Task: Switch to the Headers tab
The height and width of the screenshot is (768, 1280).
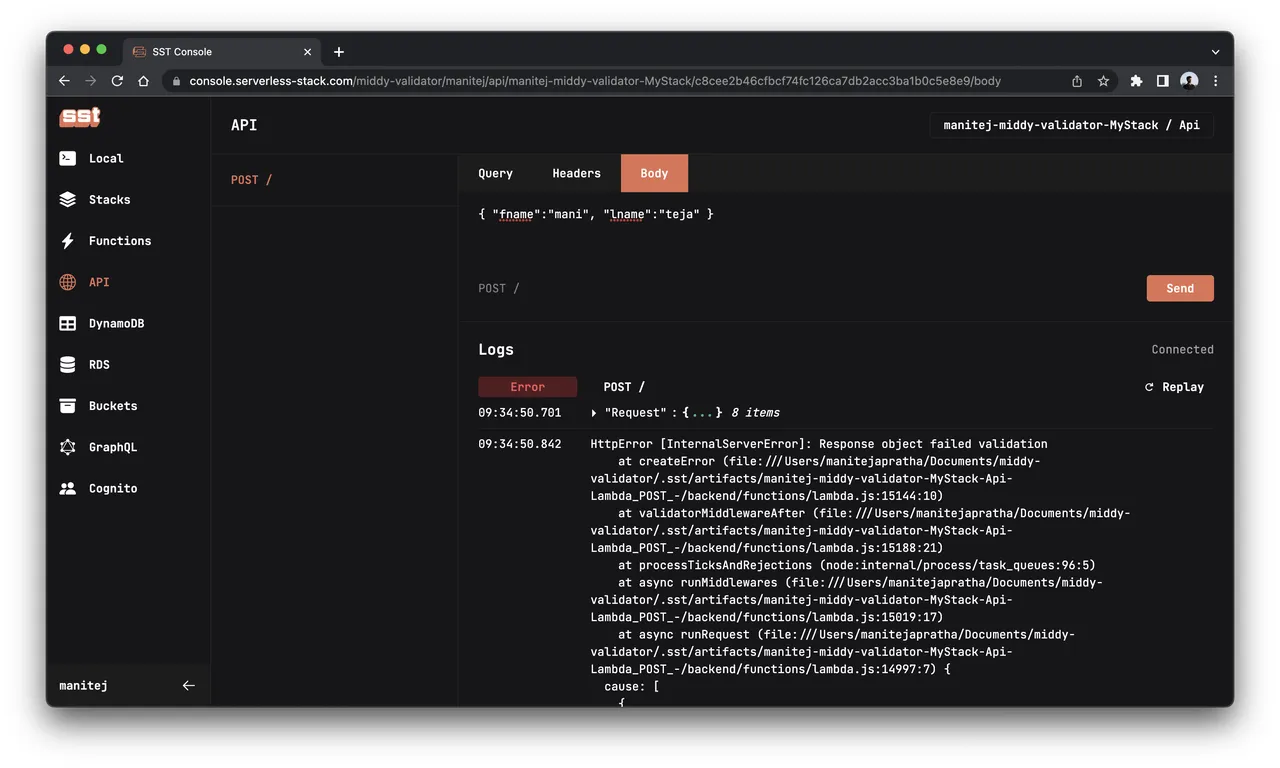Action: 576,173
